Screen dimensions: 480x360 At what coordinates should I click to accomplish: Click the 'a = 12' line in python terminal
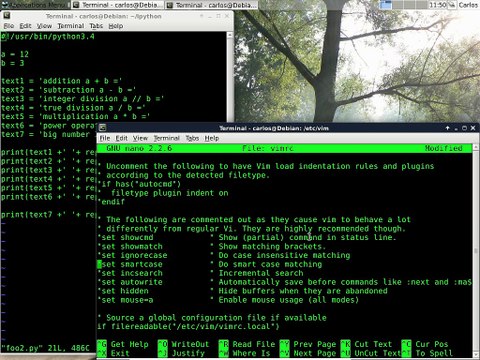pyautogui.click(x=15, y=54)
